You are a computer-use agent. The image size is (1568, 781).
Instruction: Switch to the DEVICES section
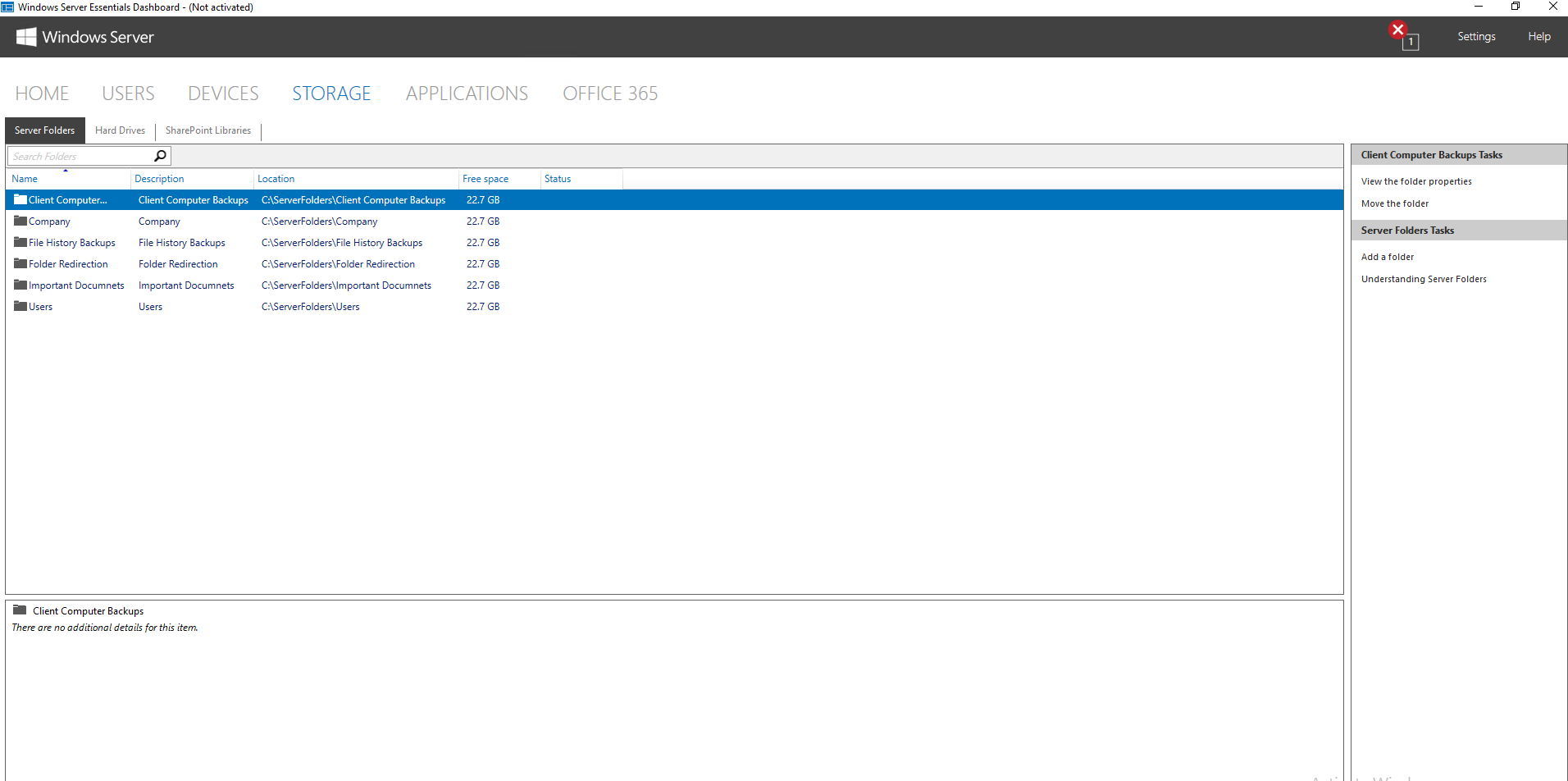pyautogui.click(x=223, y=94)
